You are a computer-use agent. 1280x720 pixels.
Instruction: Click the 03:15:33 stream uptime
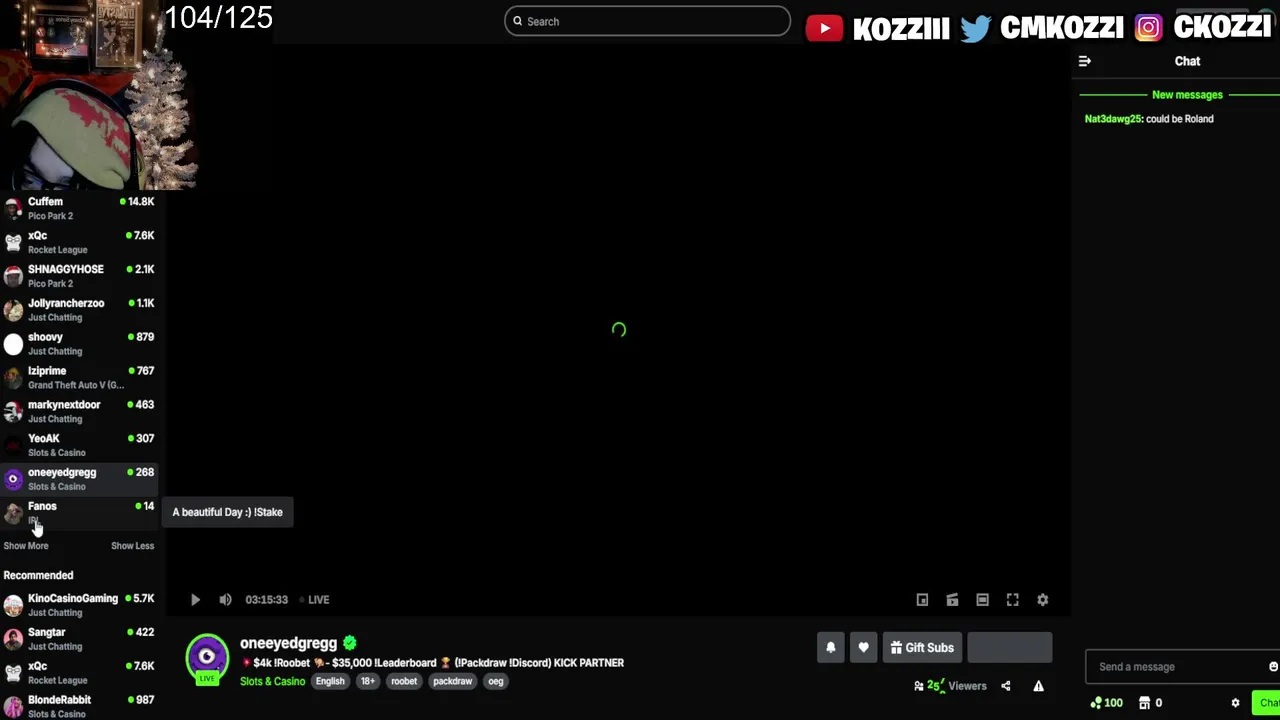point(266,600)
